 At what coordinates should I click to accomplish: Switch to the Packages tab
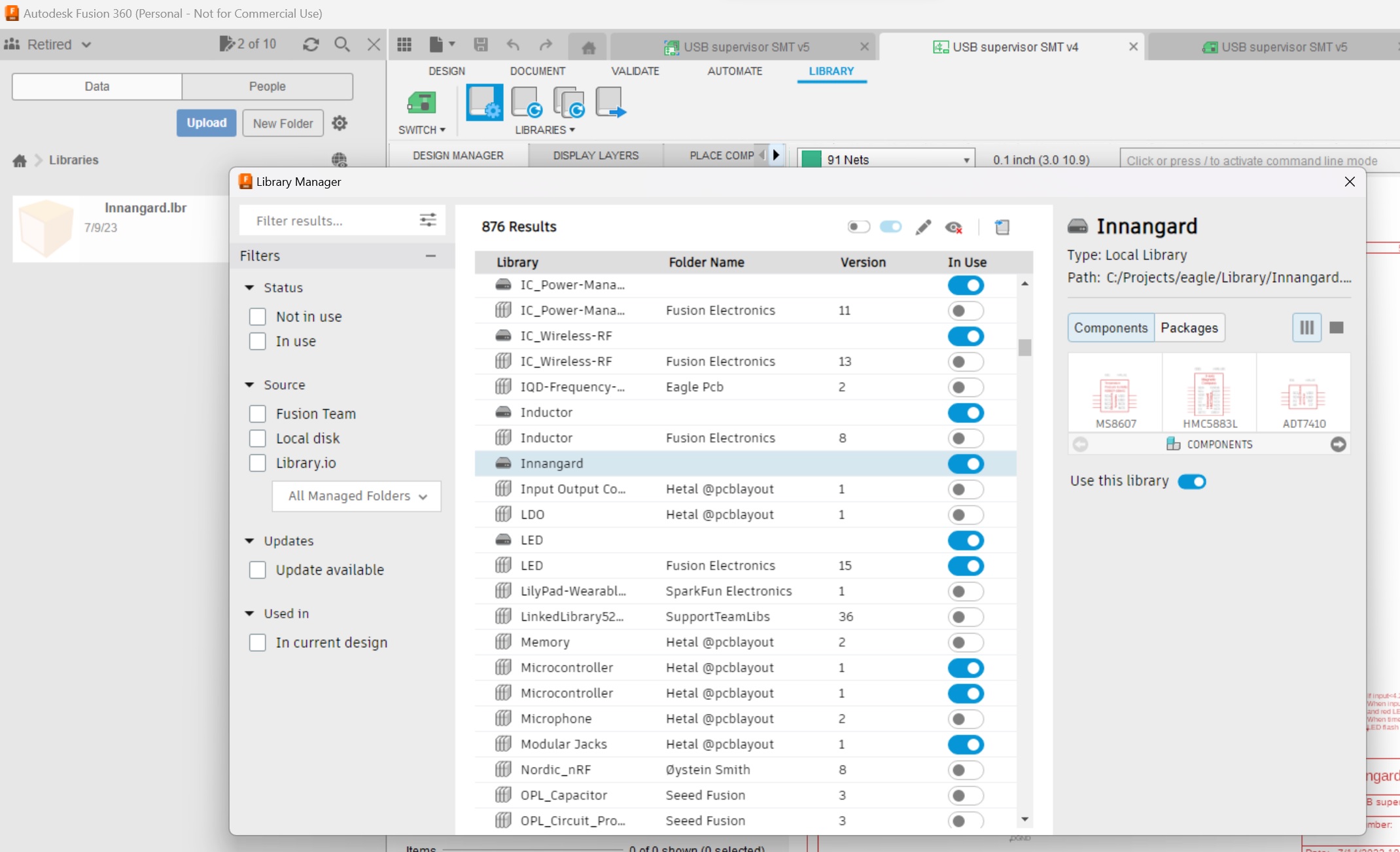(x=1189, y=327)
